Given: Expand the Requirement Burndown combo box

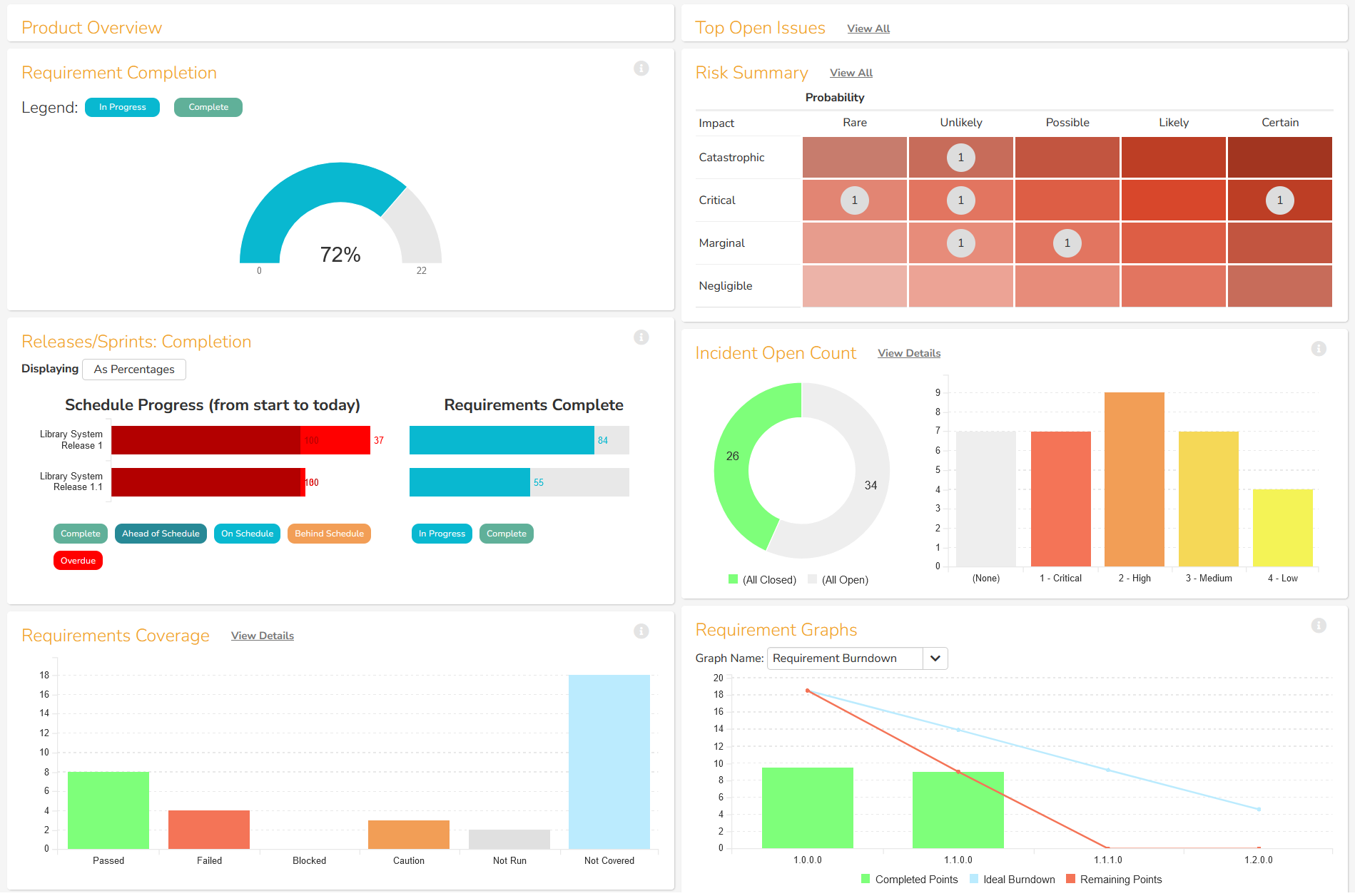Looking at the screenshot, I should (x=845, y=658).
